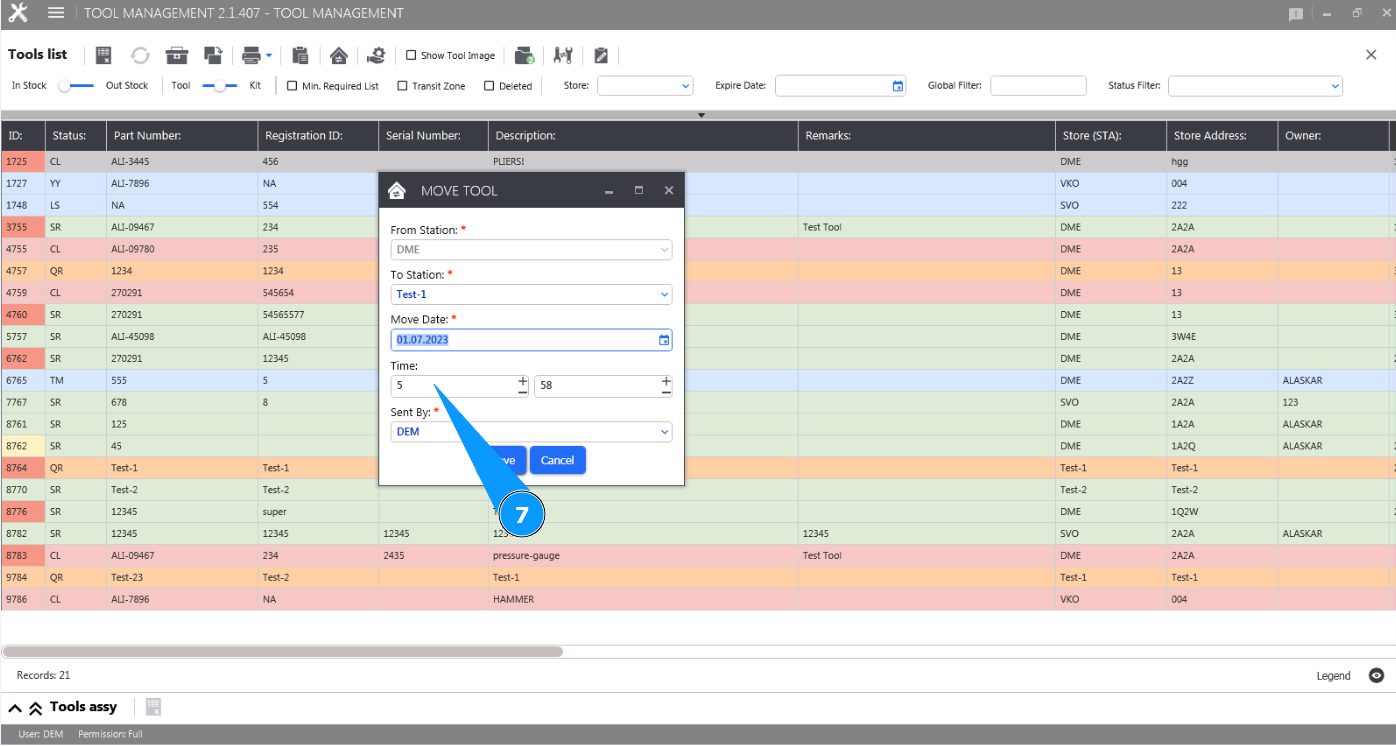
Task: Click the Cancel button in Move Tool dialog
Action: 557,460
